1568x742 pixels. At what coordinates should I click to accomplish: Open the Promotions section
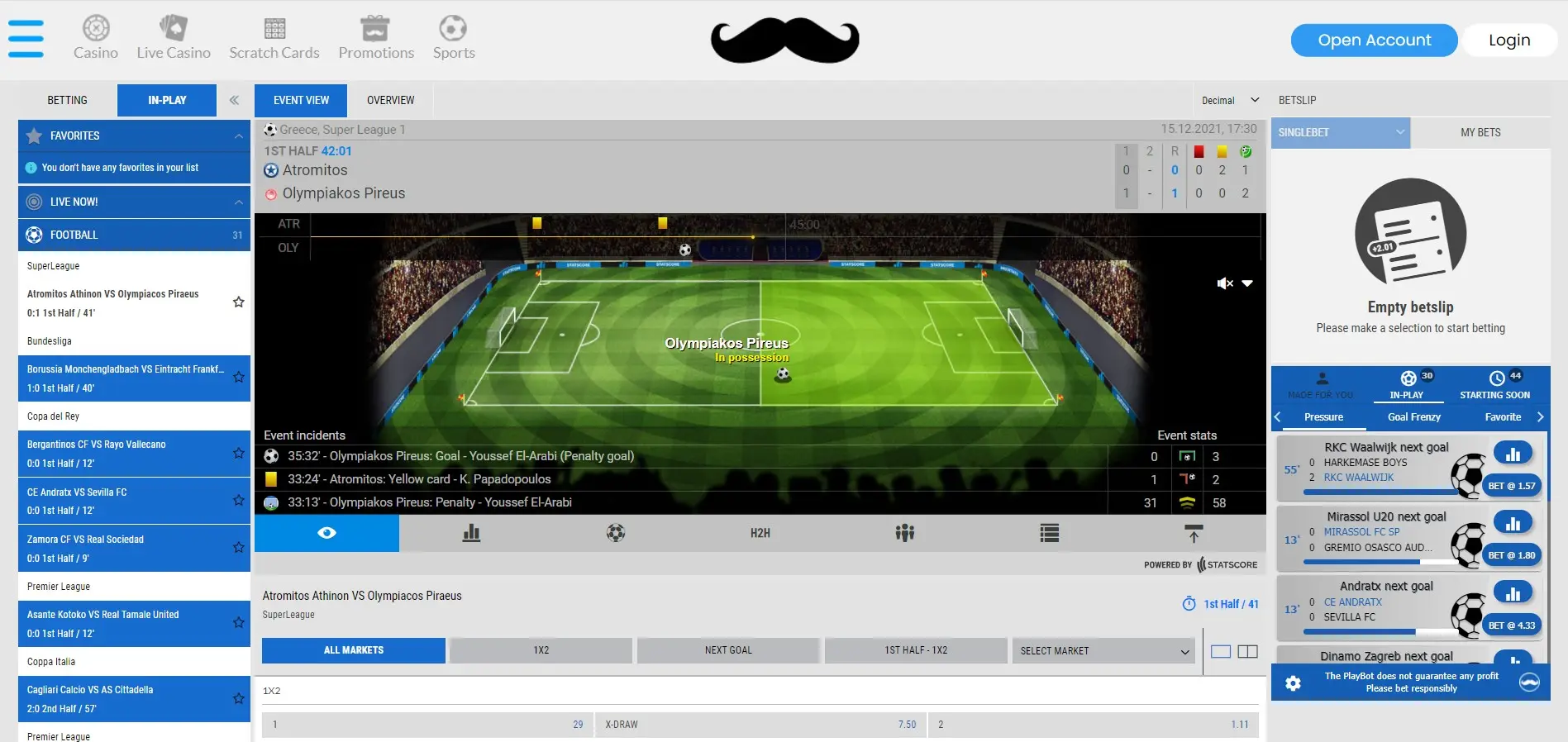click(376, 38)
